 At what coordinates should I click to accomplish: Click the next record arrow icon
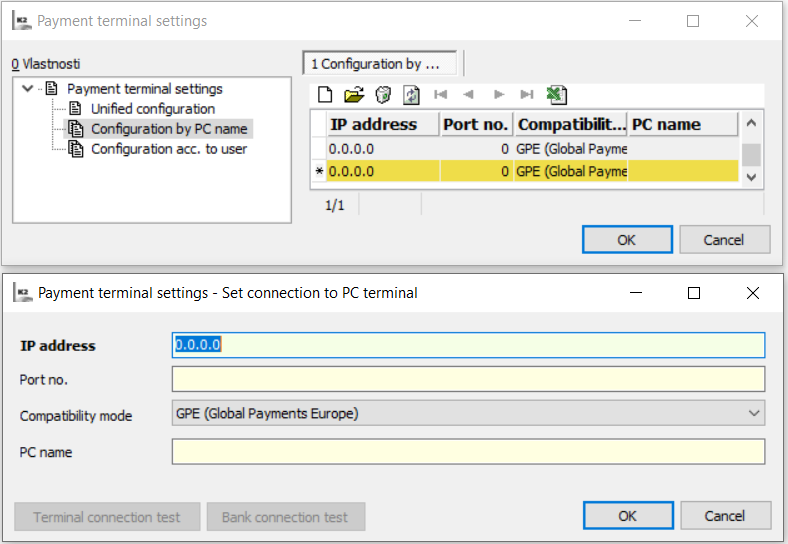click(499, 95)
